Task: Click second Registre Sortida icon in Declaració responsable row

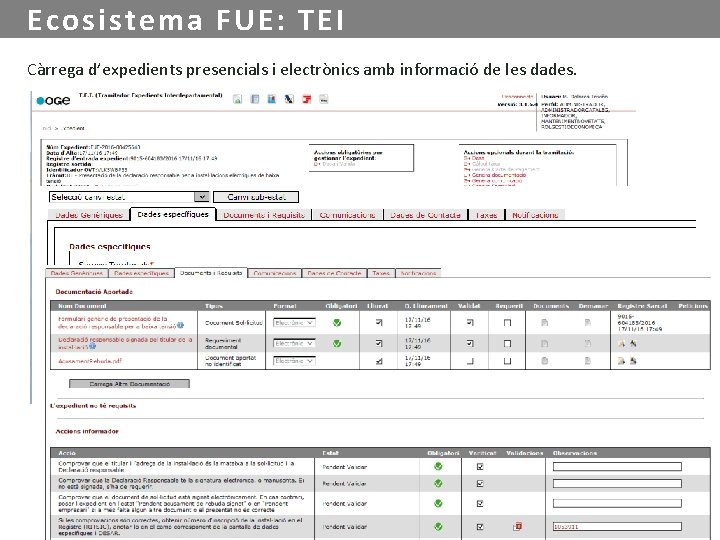Action: (x=633, y=343)
